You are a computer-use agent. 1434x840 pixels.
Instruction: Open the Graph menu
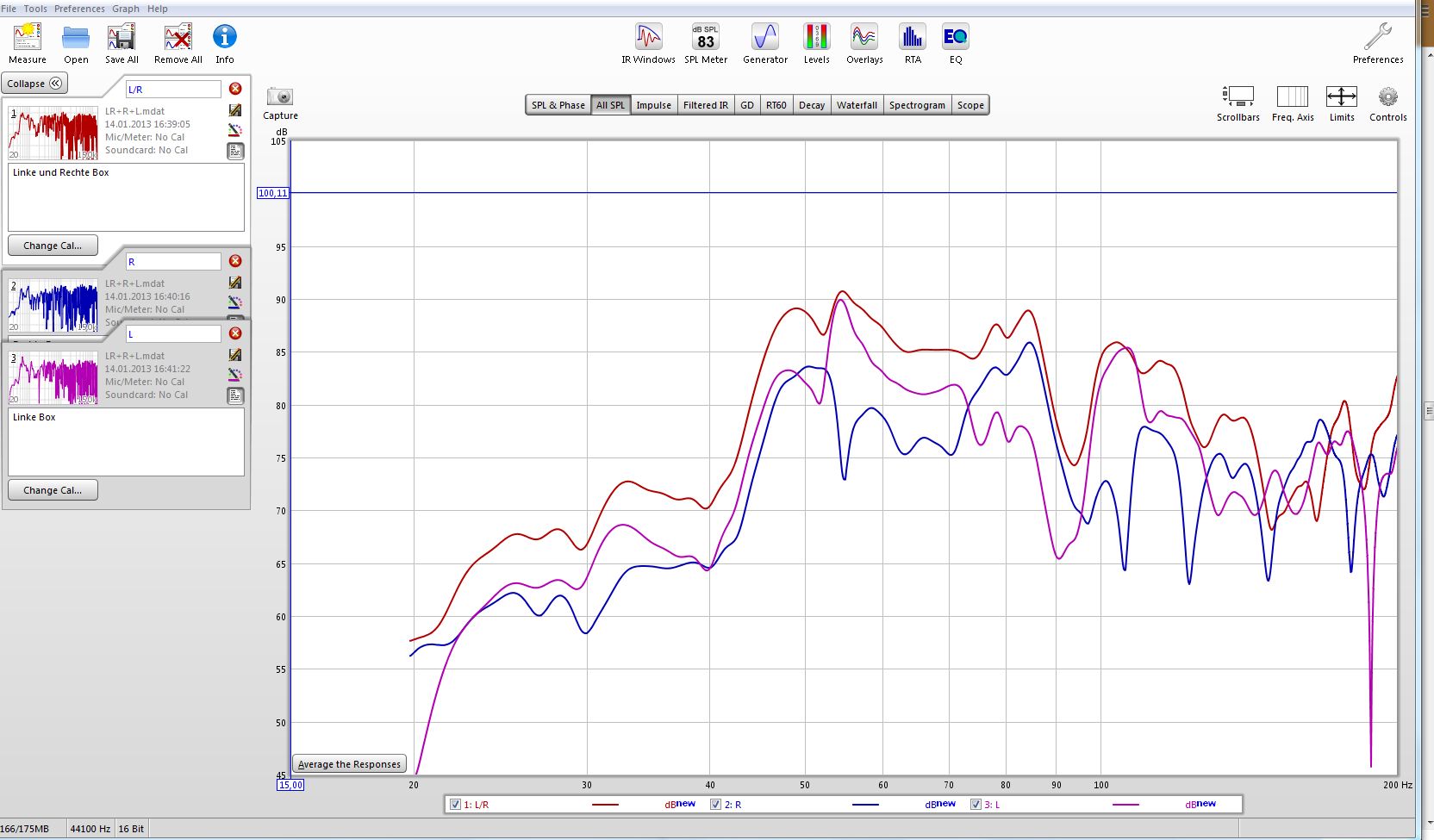tap(126, 9)
